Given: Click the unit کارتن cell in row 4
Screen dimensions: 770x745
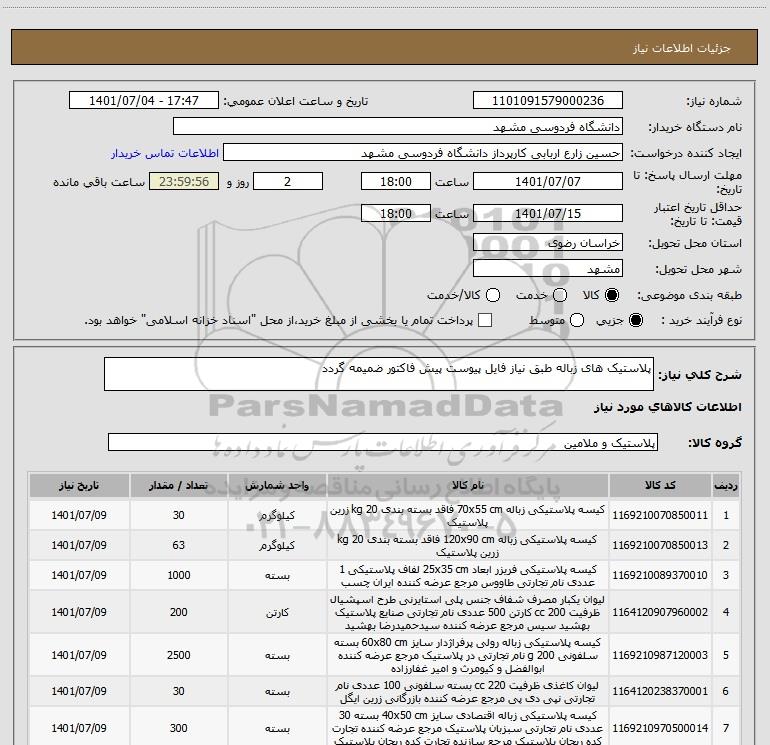Looking at the screenshot, I should pos(277,612).
